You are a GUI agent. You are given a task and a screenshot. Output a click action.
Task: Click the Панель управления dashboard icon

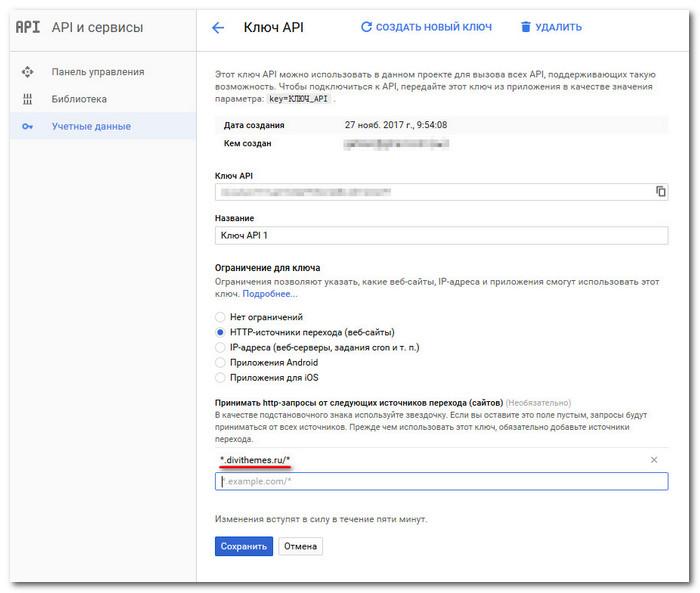(27, 72)
